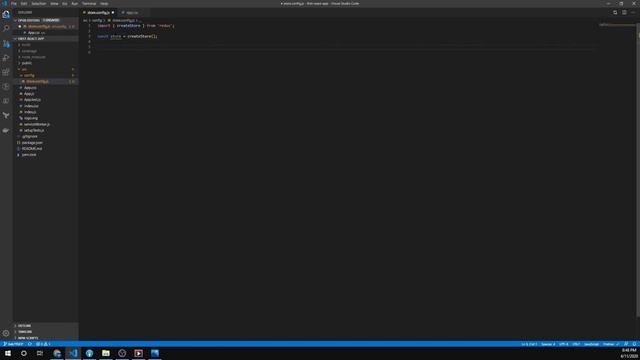
Task: Open the File menu
Action: pos(14,4)
